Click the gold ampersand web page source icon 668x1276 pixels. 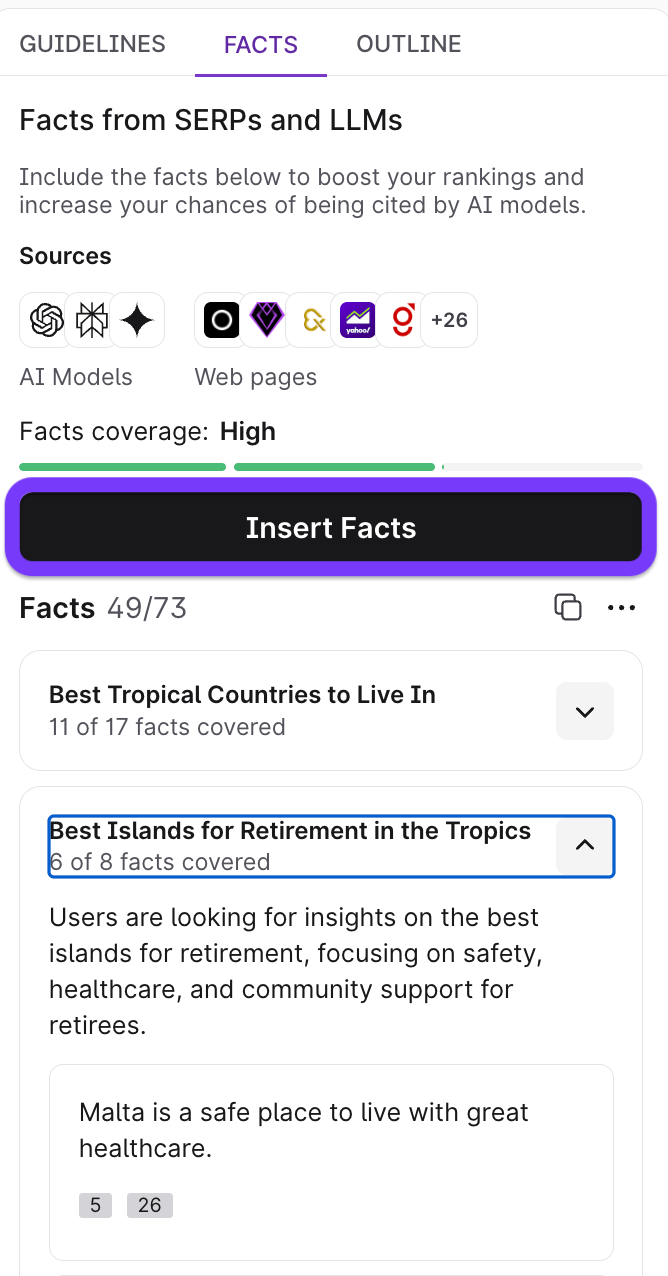coord(313,320)
